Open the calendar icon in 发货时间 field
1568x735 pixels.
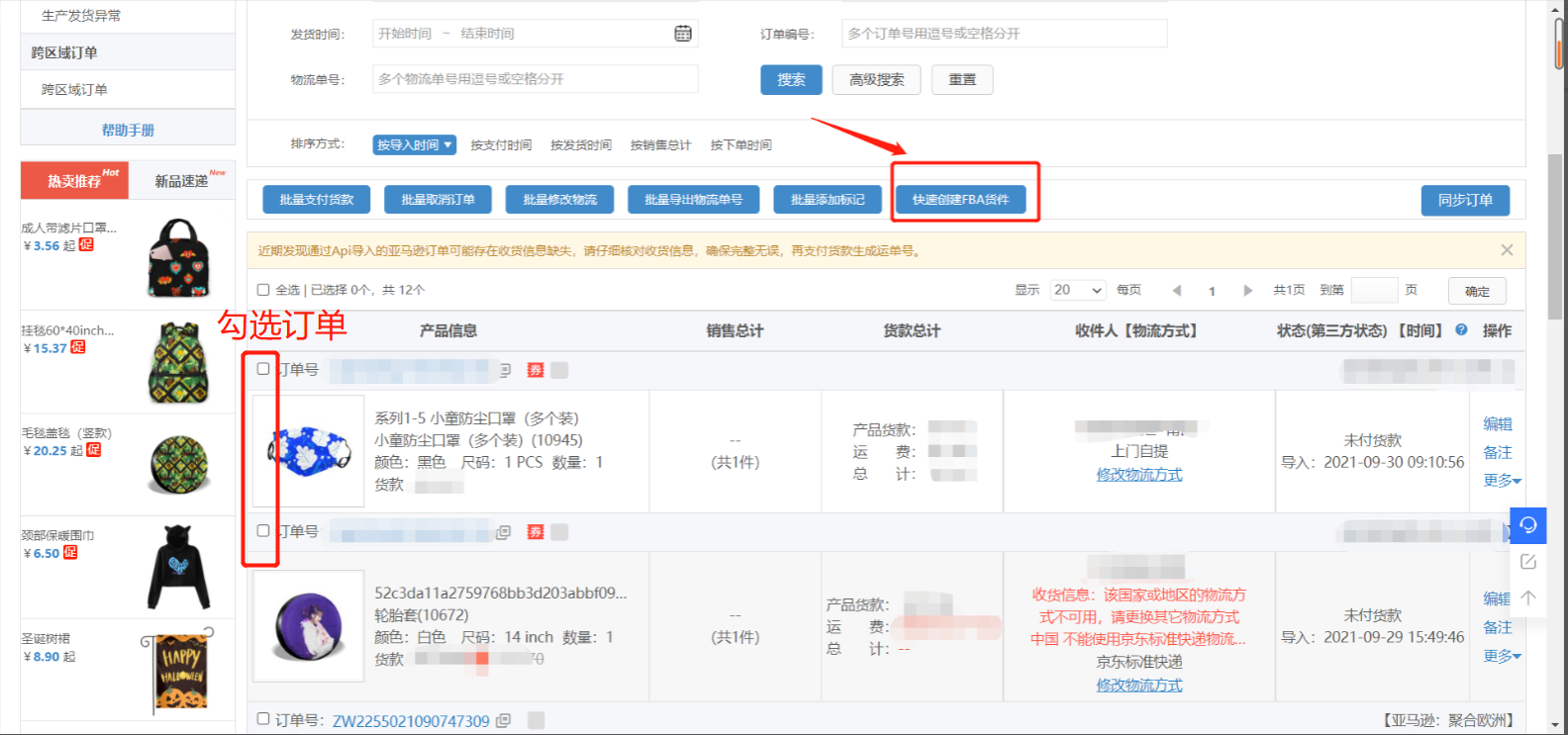[683, 34]
